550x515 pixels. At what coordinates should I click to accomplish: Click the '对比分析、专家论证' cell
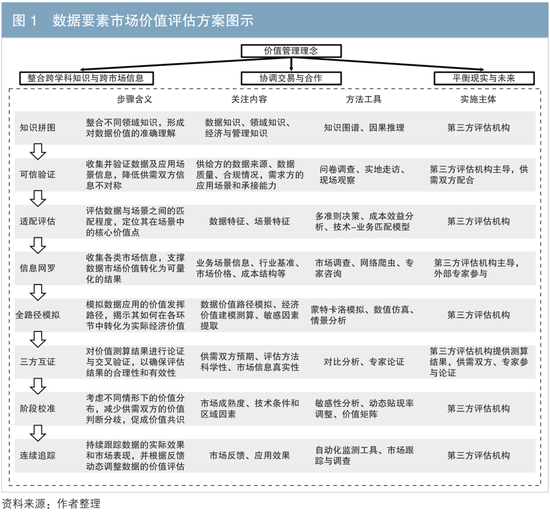click(364, 362)
